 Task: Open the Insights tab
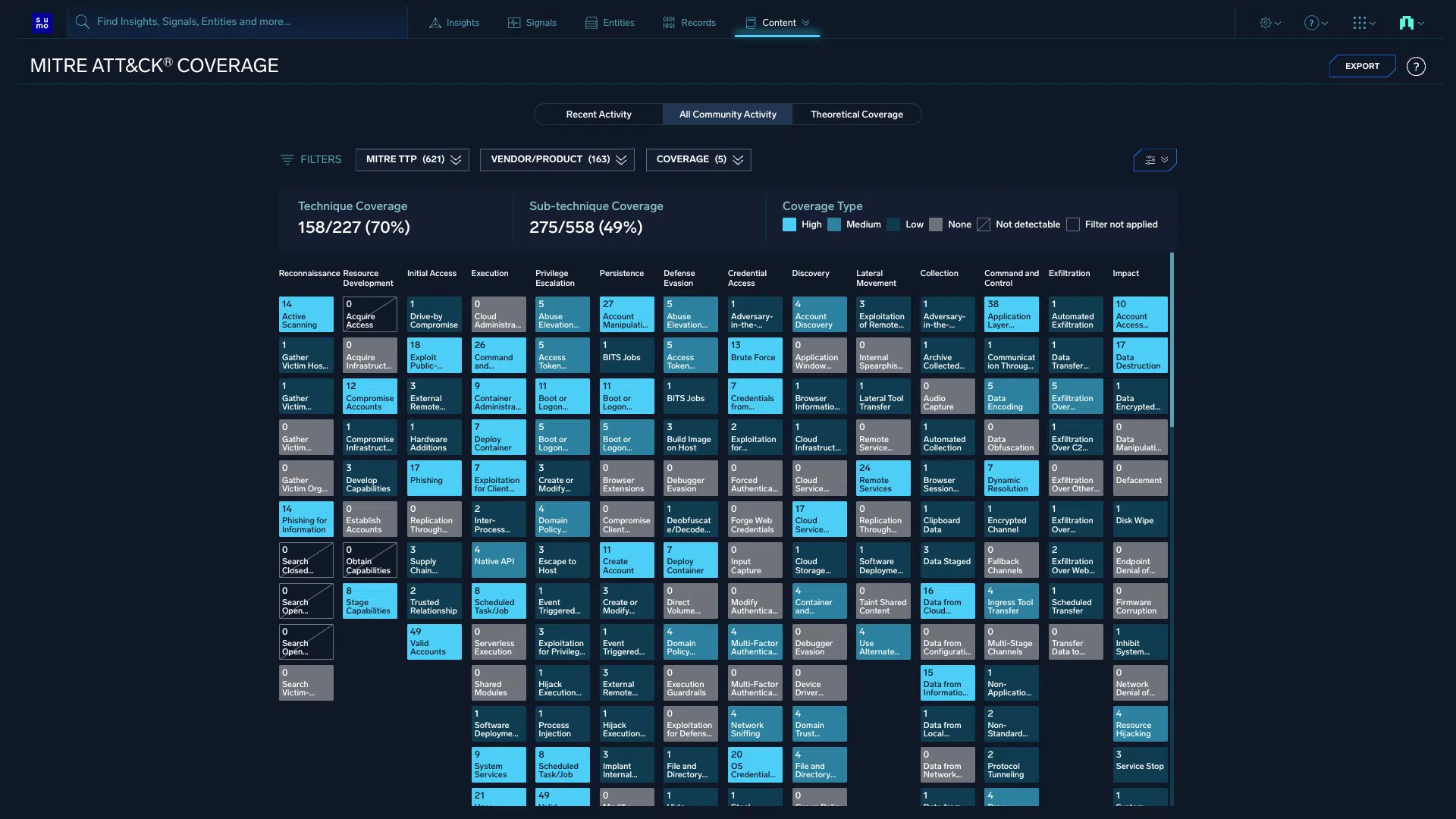(454, 23)
